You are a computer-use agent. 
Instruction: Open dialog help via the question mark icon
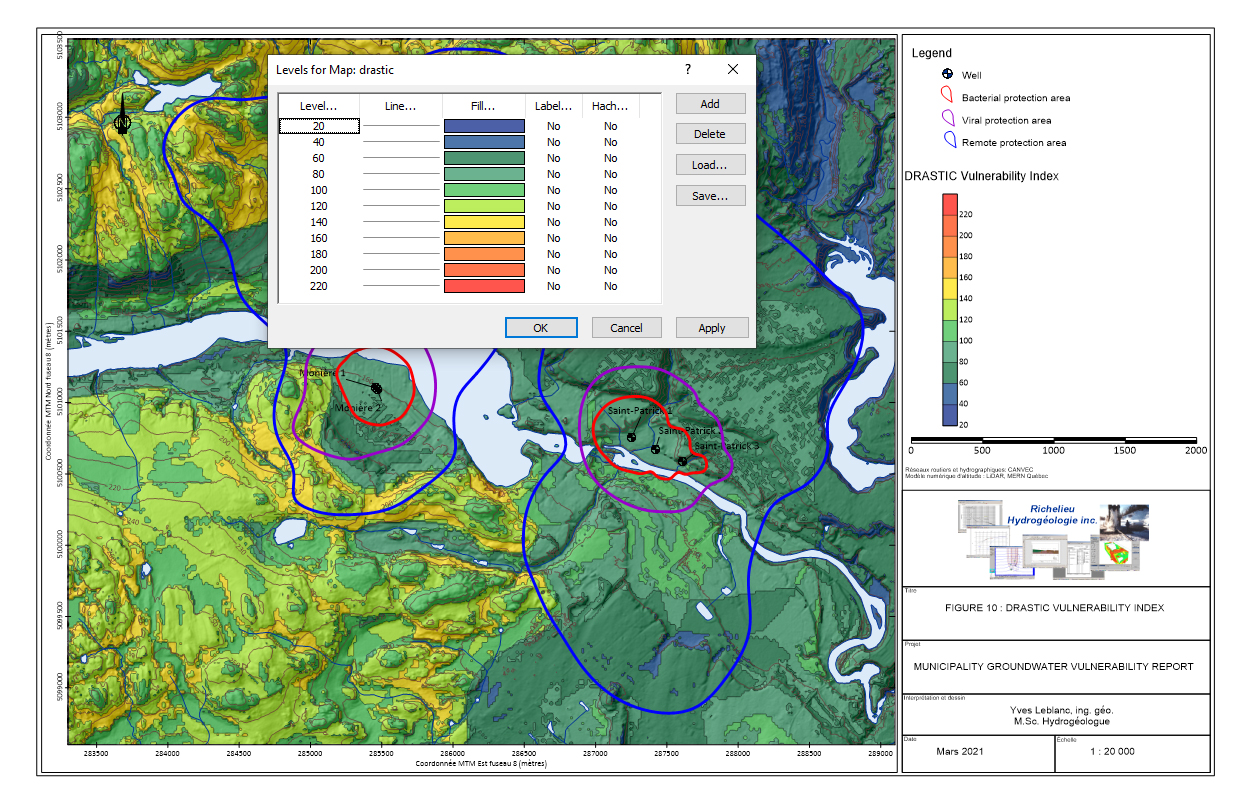pyautogui.click(x=687, y=69)
